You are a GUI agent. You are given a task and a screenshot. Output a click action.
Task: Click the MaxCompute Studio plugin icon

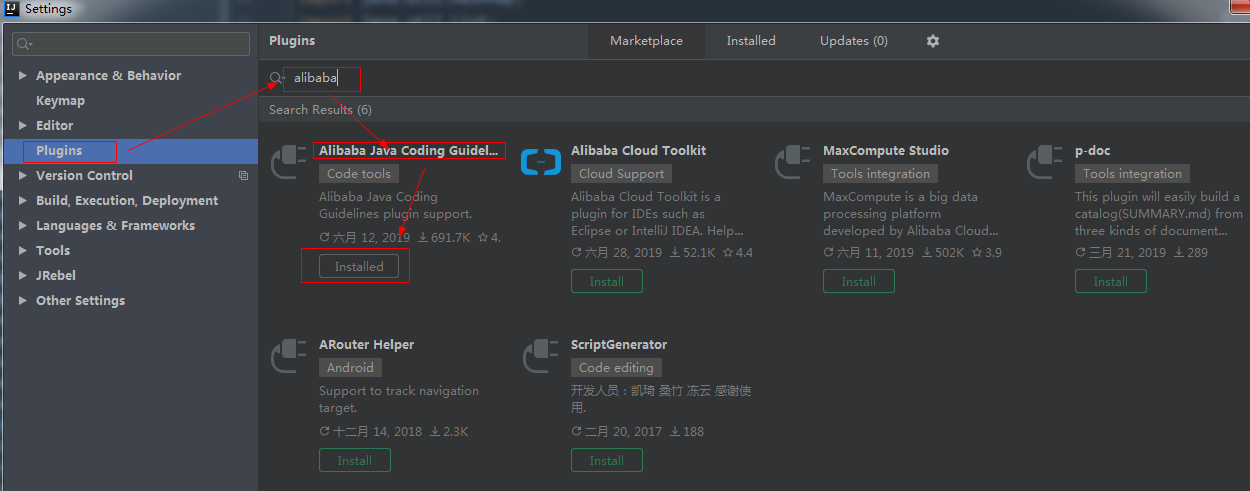point(792,160)
